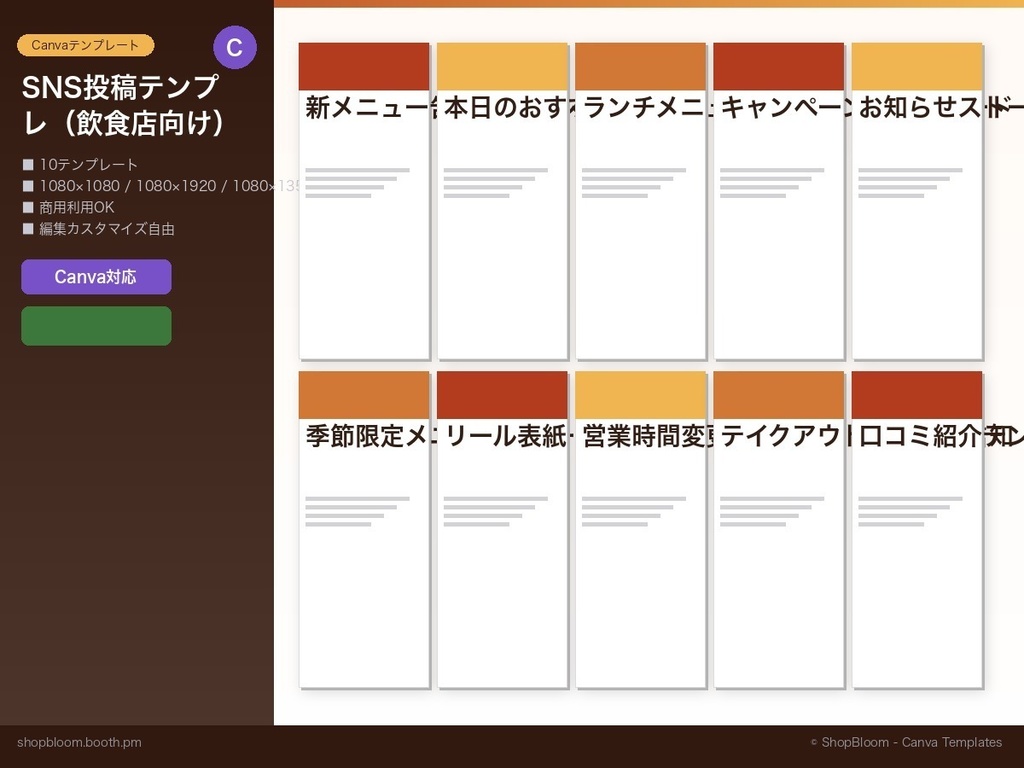Select the お知らせ template header
The height and width of the screenshot is (768, 1024).
(916, 63)
